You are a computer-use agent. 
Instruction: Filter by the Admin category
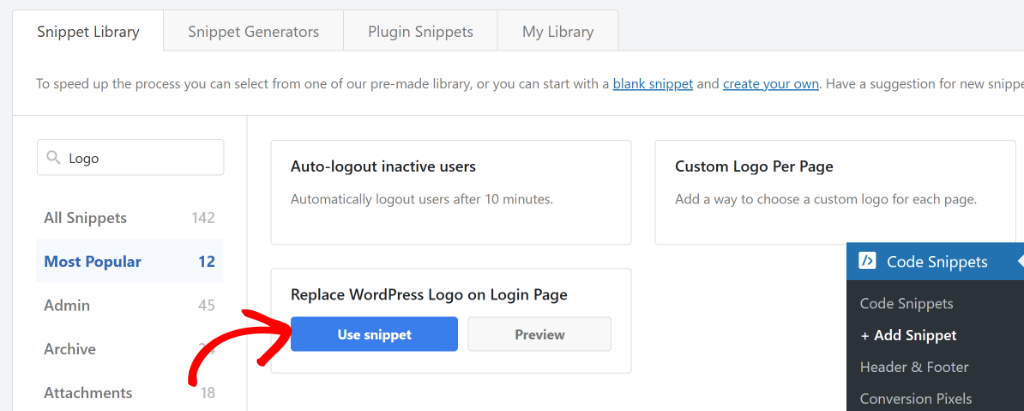tap(66, 305)
